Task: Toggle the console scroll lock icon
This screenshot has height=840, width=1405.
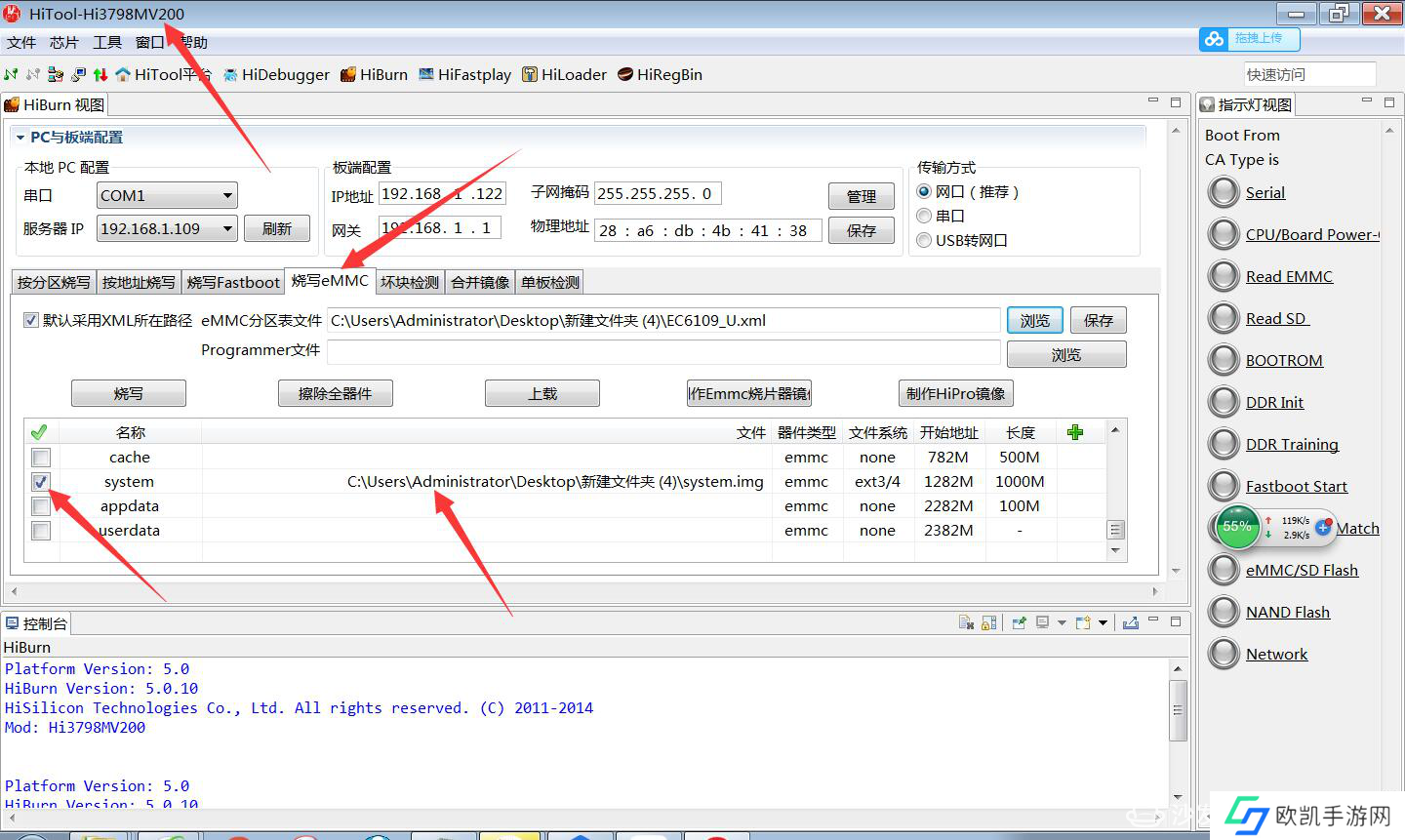Action: (989, 623)
